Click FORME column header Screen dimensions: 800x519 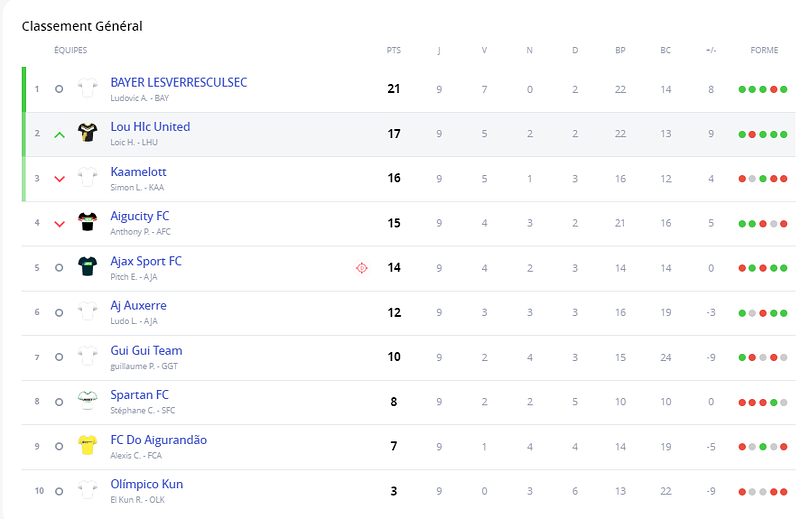[764, 50]
